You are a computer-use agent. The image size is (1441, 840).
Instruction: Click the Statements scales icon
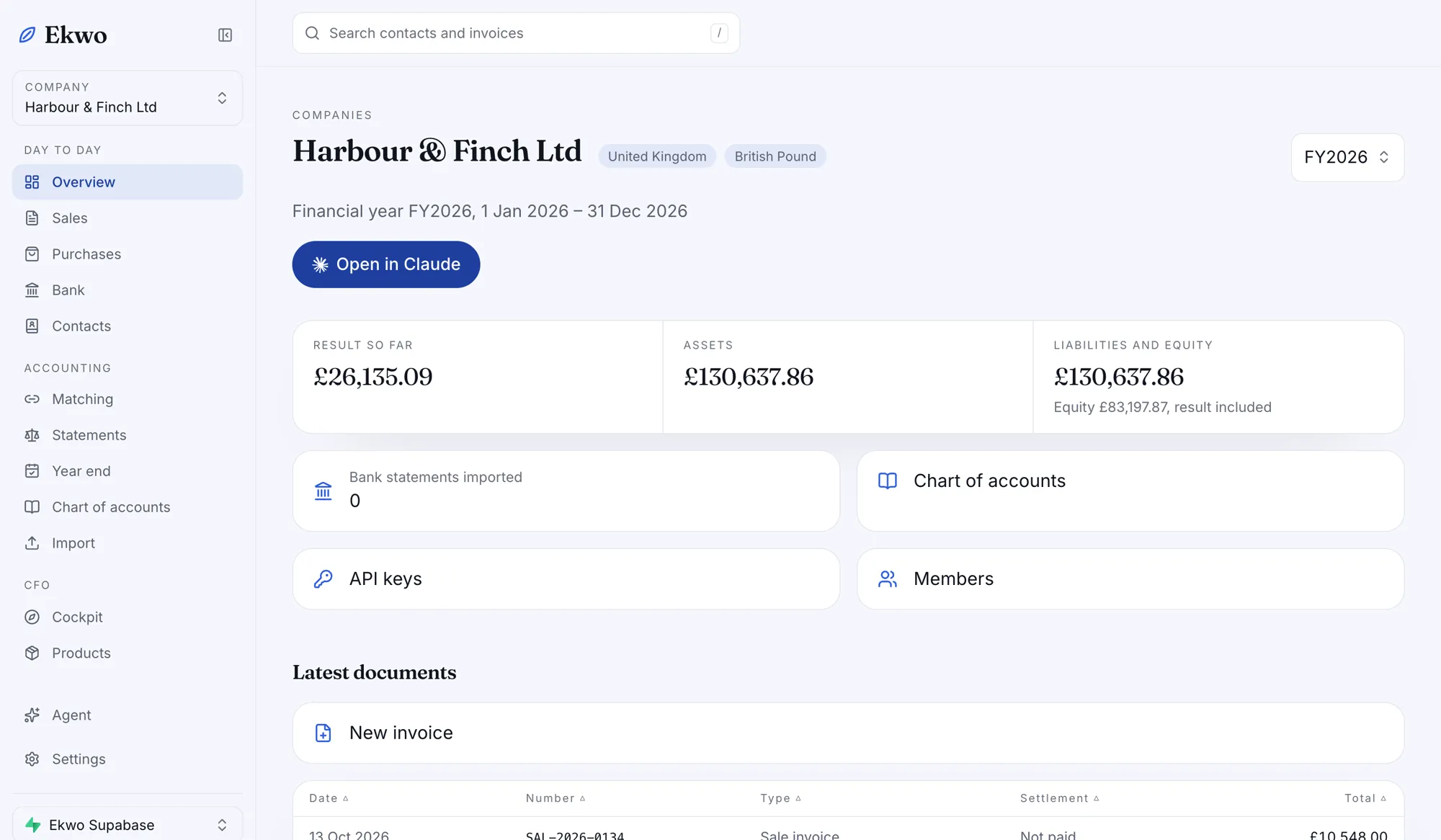(x=32, y=435)
